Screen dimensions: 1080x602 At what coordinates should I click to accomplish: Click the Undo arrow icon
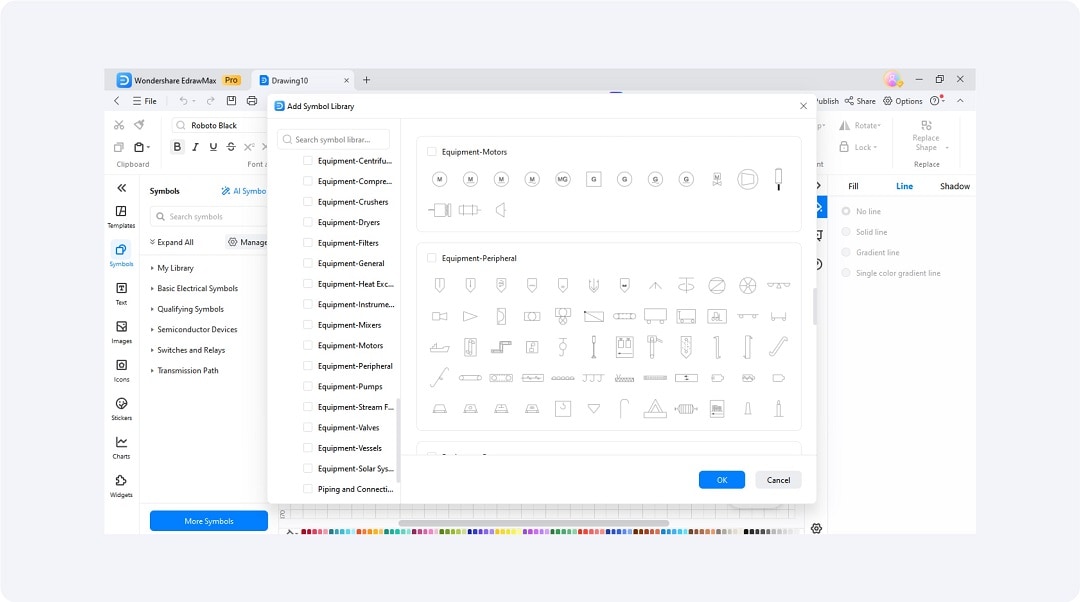[183, 101]
